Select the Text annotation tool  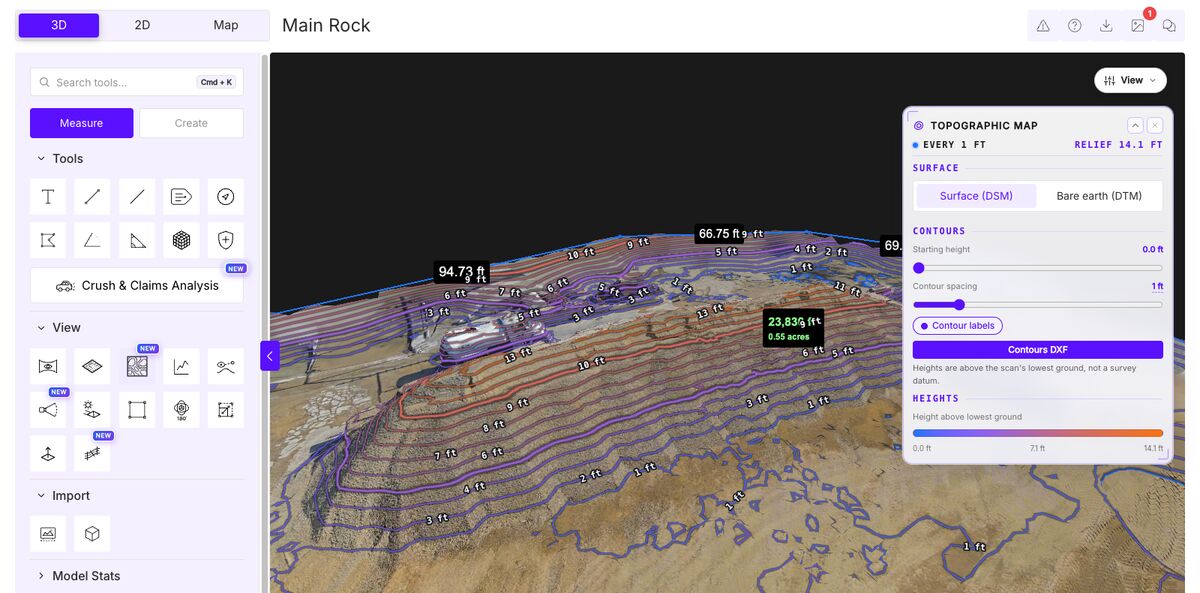click(48, 197)
